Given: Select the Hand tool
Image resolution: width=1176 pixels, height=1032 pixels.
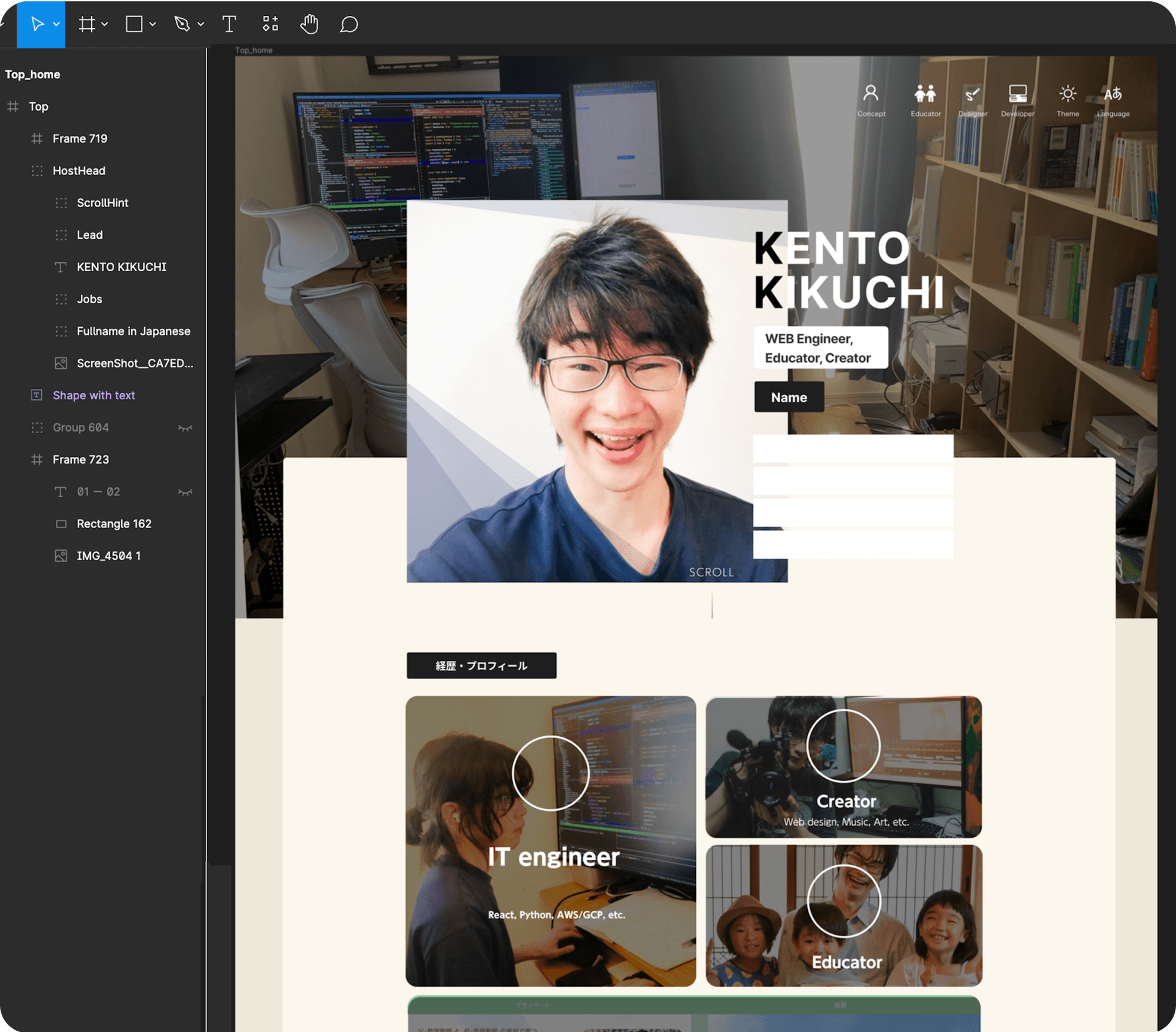Looking at the screenshot, I should [x=309, y=24].
